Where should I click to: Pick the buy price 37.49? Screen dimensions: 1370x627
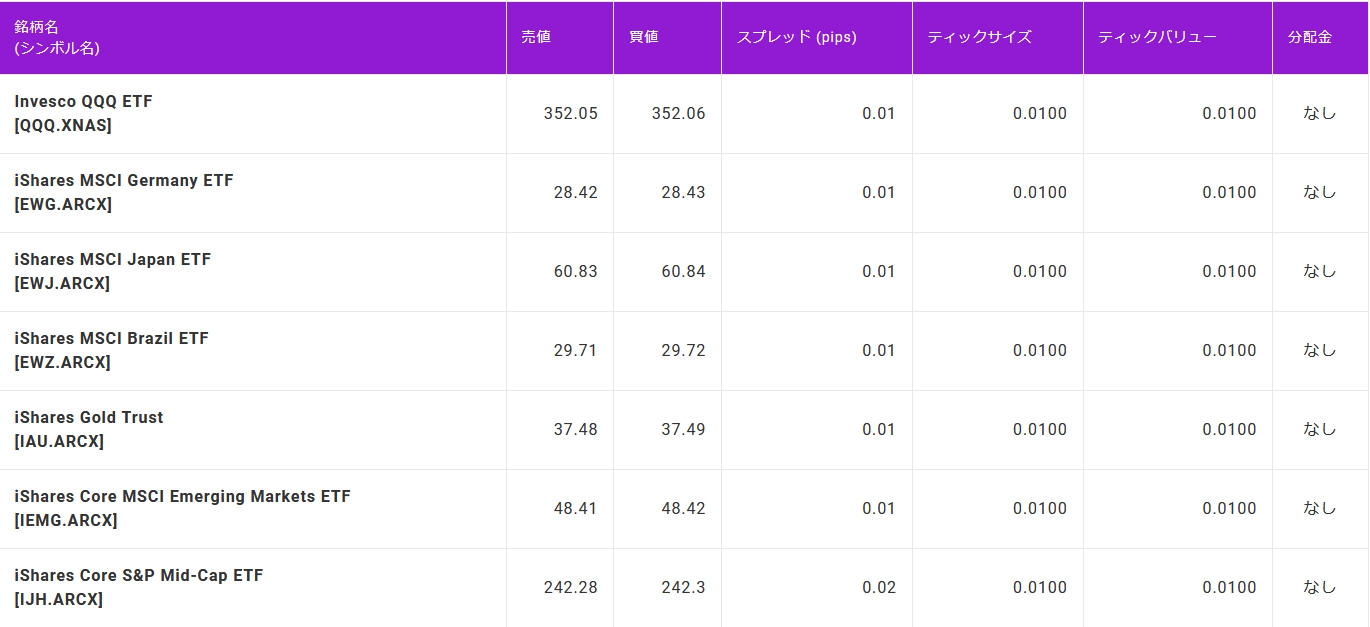coord(684,429)
